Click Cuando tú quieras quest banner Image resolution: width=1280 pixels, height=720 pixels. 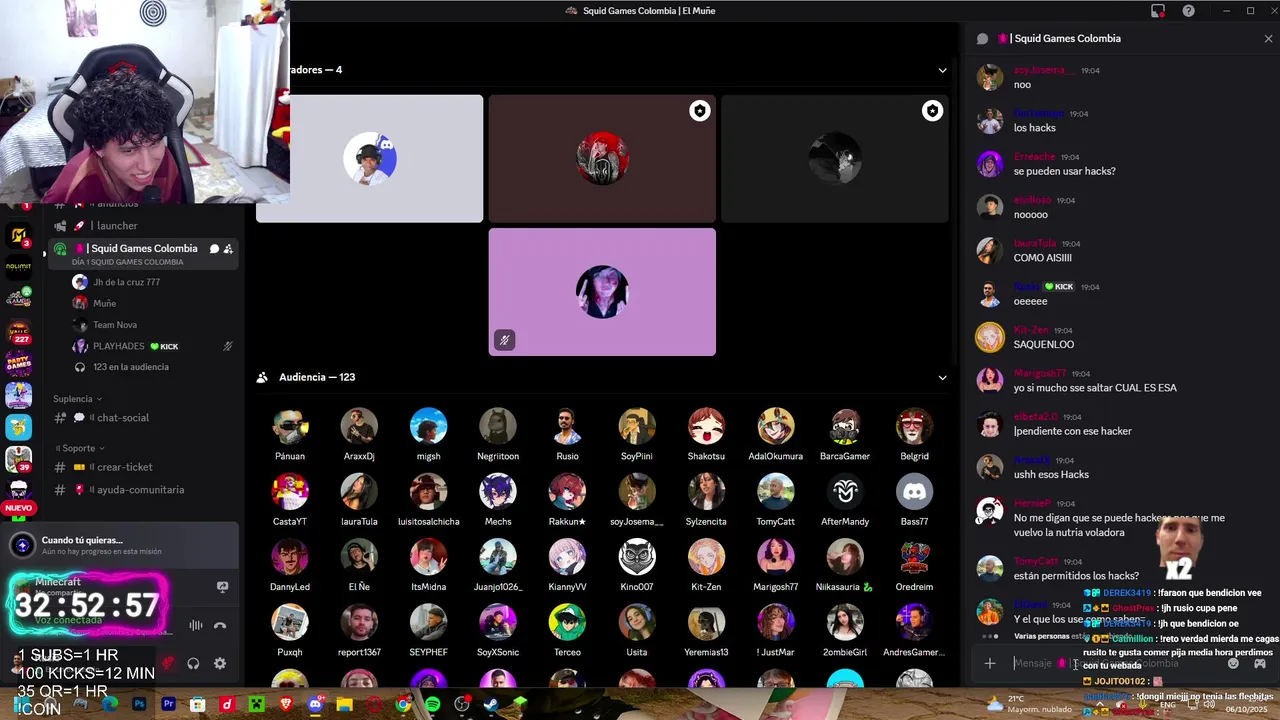coord(122,545)
